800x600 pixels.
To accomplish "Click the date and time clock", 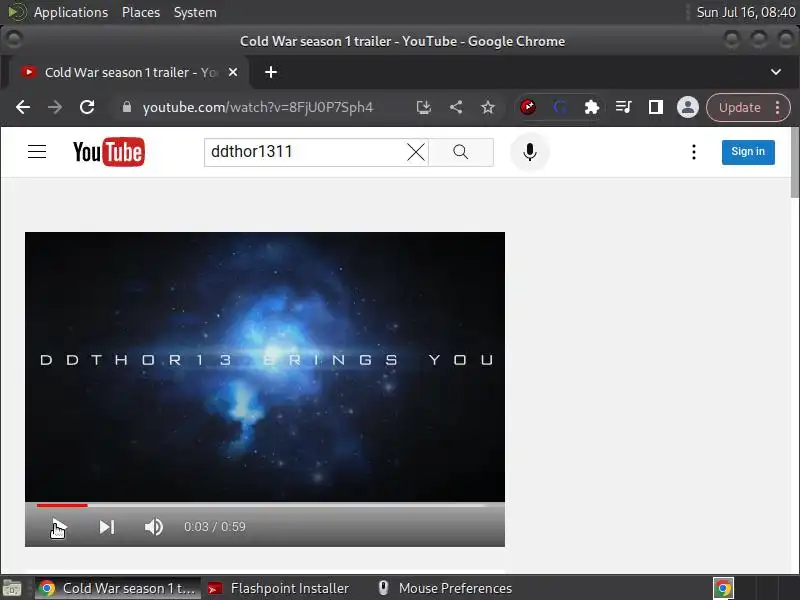I will pos(746,12).
